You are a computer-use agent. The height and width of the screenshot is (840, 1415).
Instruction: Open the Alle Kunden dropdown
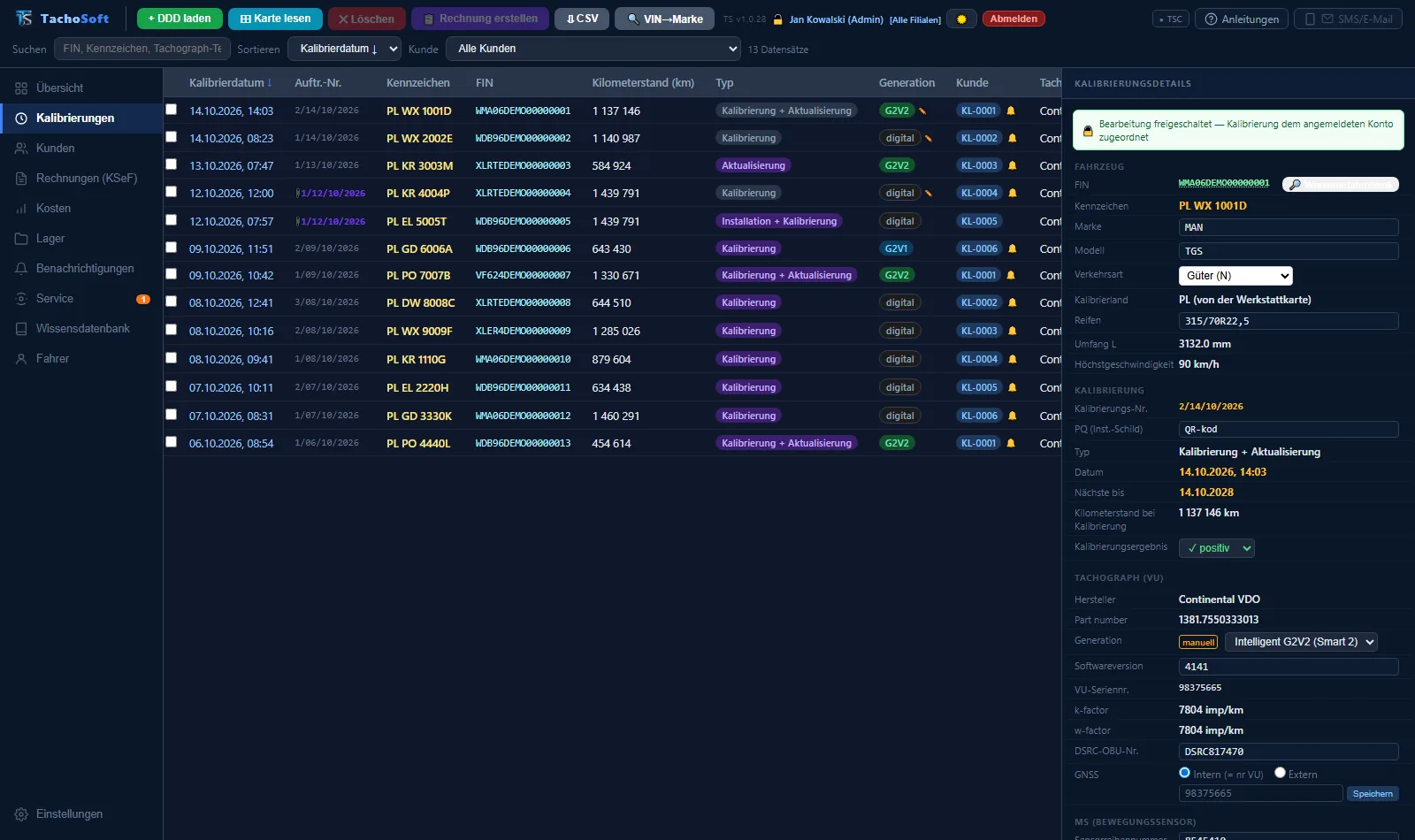(593, 49)
